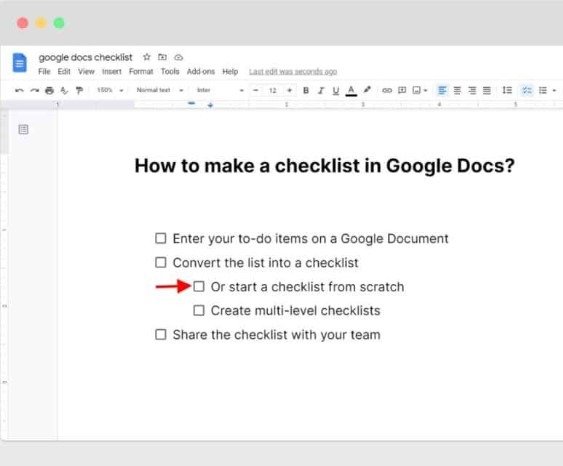Open text color picker
This screenshot has height=466, width=563.
click(351, 90)
